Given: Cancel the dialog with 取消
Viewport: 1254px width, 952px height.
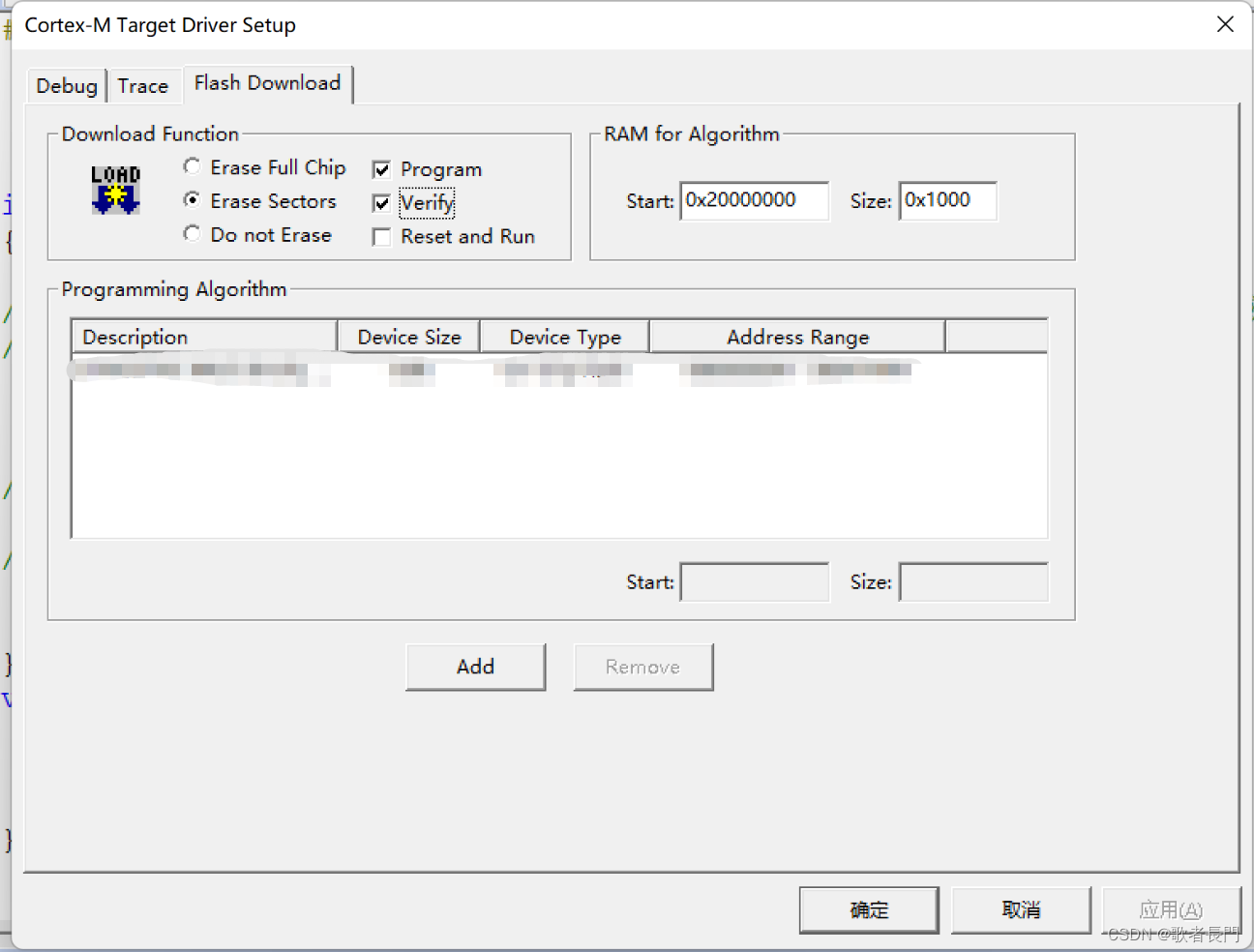Looking at the screenshot, I should [x=1021, y=909].
